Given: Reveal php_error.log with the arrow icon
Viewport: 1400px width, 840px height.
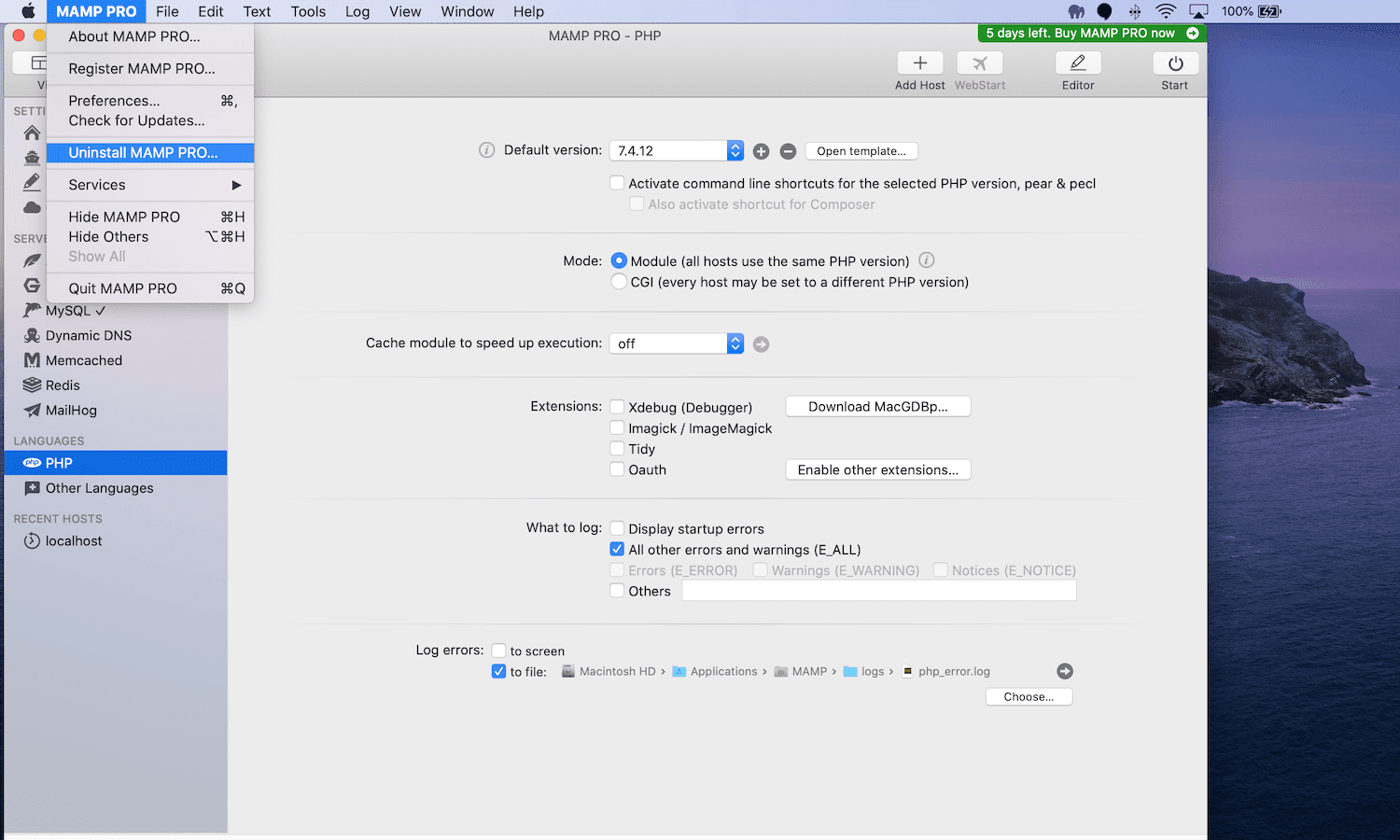Looking at the screenshot, I should tap(1064, 671).
